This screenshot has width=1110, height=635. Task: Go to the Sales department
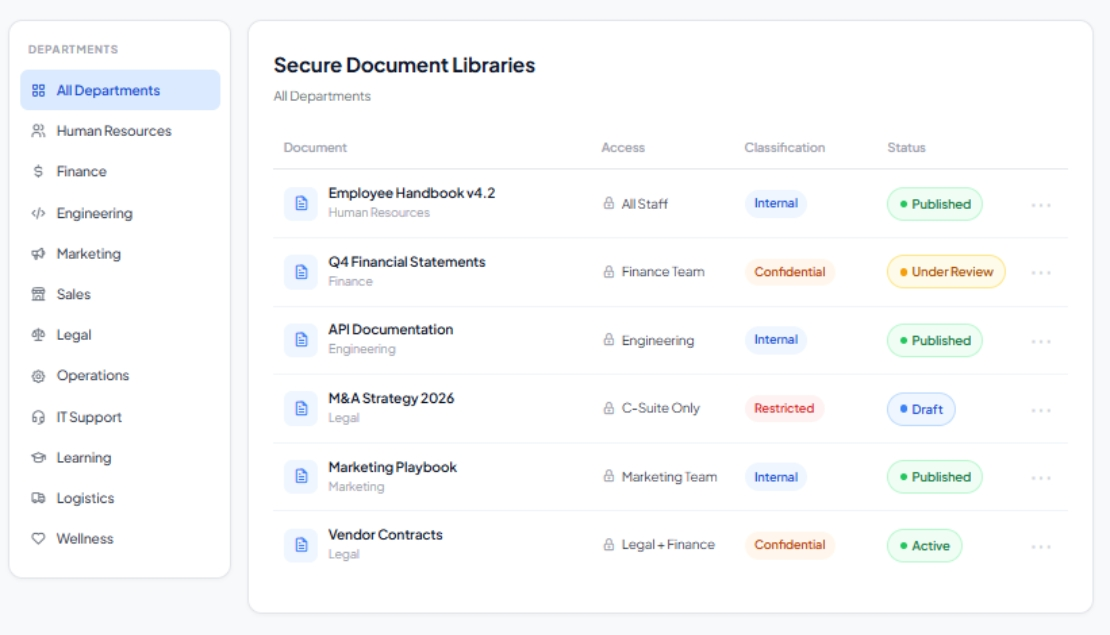tap(120, 294)
